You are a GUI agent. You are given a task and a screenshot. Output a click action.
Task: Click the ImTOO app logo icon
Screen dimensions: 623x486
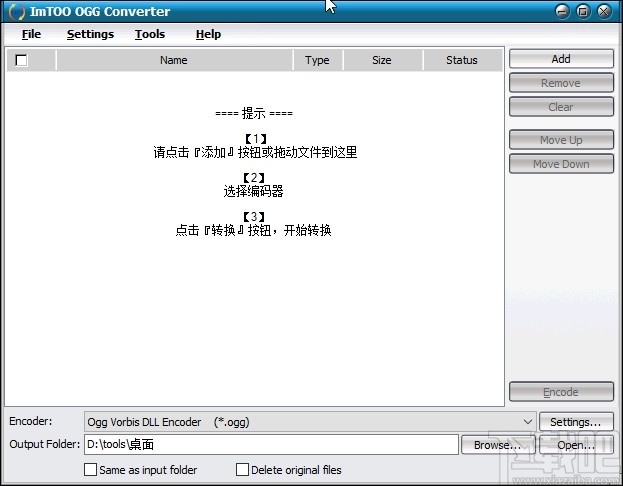click(x=17, y=12)
